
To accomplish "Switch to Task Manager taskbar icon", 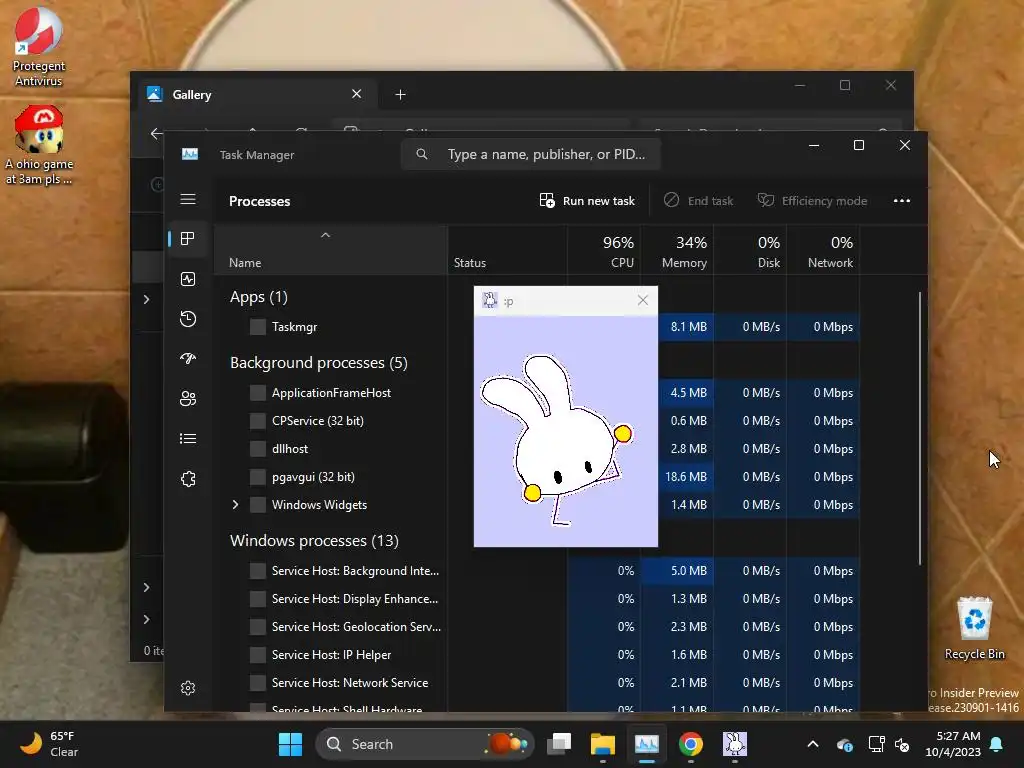I will (647, 744).
